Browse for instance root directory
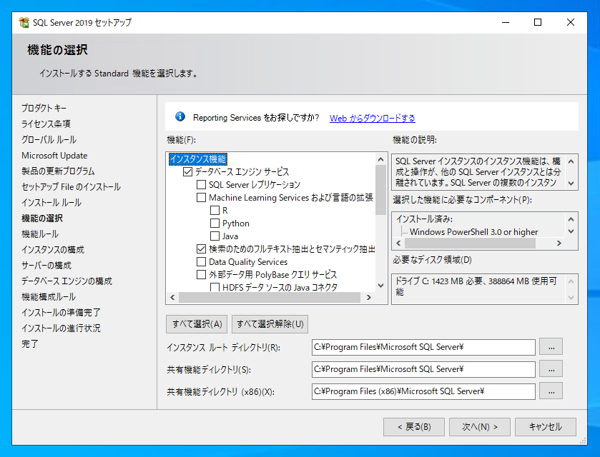 tap(551, 347)
